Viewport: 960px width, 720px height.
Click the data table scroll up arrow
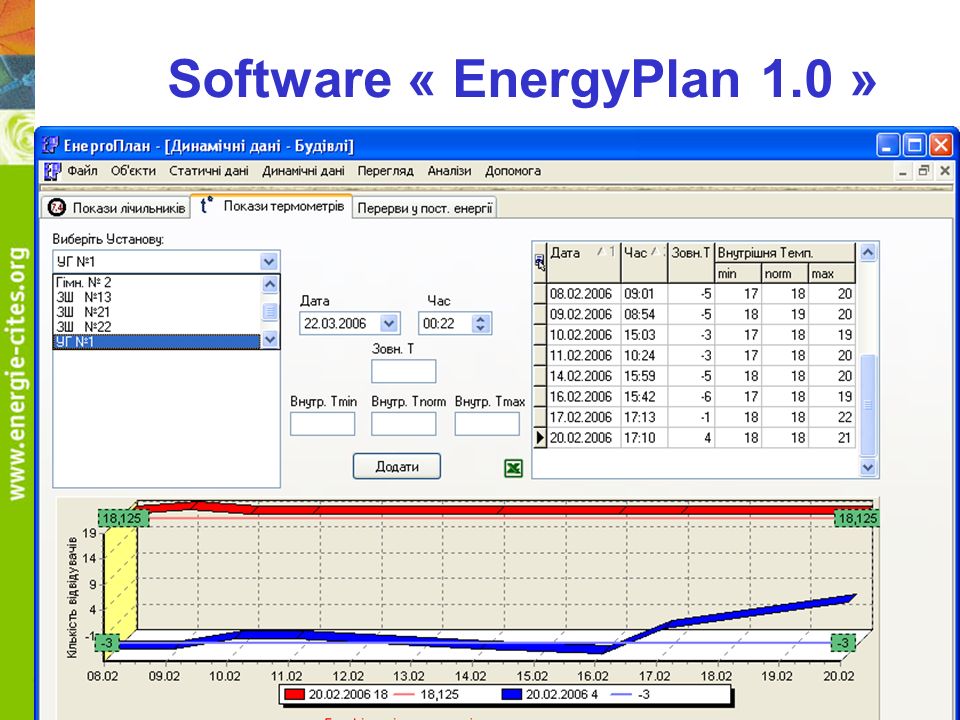click(x=868, y=252)
